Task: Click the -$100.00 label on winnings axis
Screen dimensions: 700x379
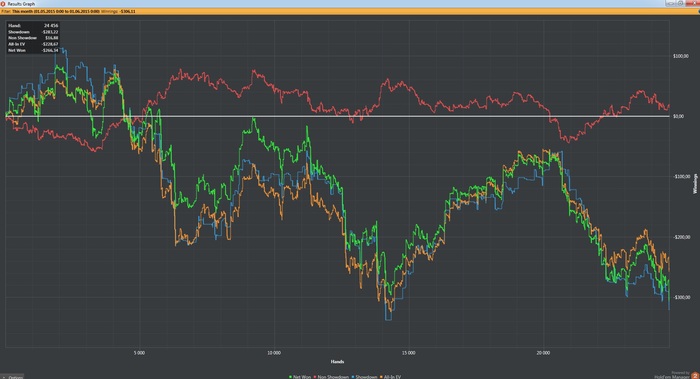Action: click(681, 176)
